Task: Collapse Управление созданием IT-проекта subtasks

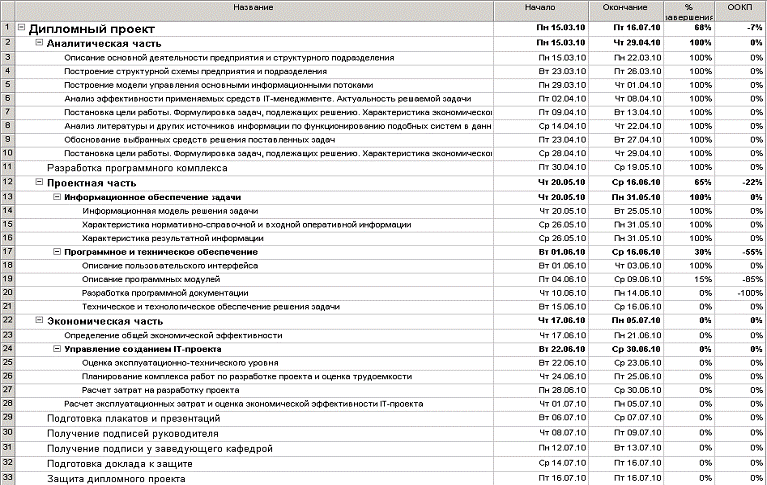Action: pos(57,348)
